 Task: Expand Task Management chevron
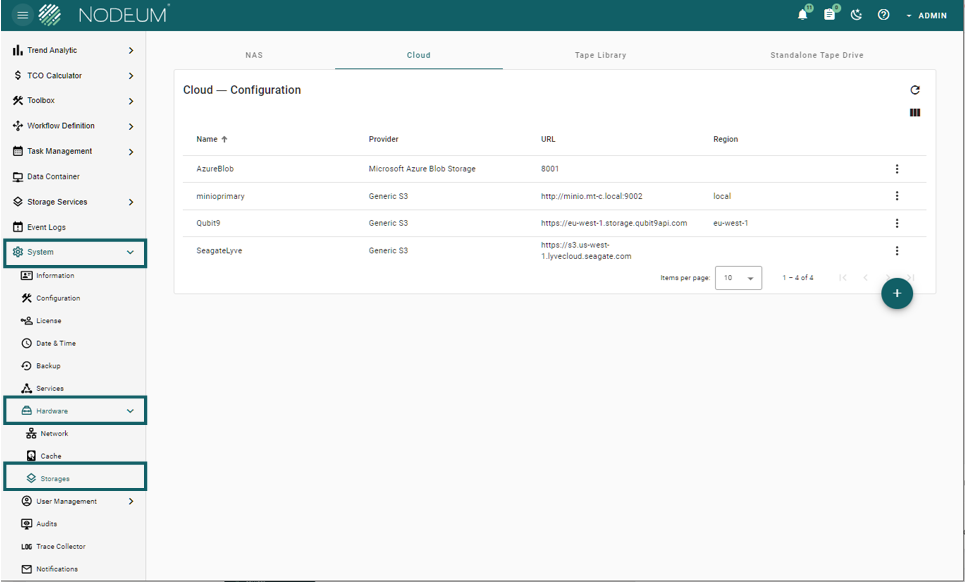[x=130, y=151]
